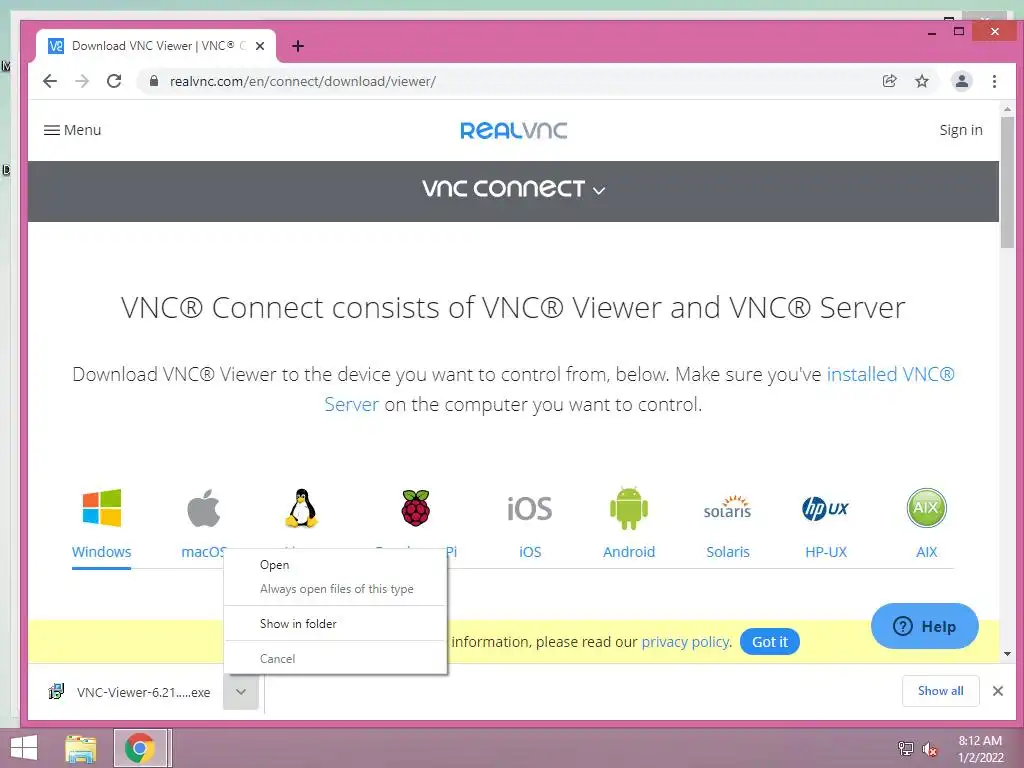Select the AIX green circle icon
Screen dimensions: 1024x768
(926, 508)
